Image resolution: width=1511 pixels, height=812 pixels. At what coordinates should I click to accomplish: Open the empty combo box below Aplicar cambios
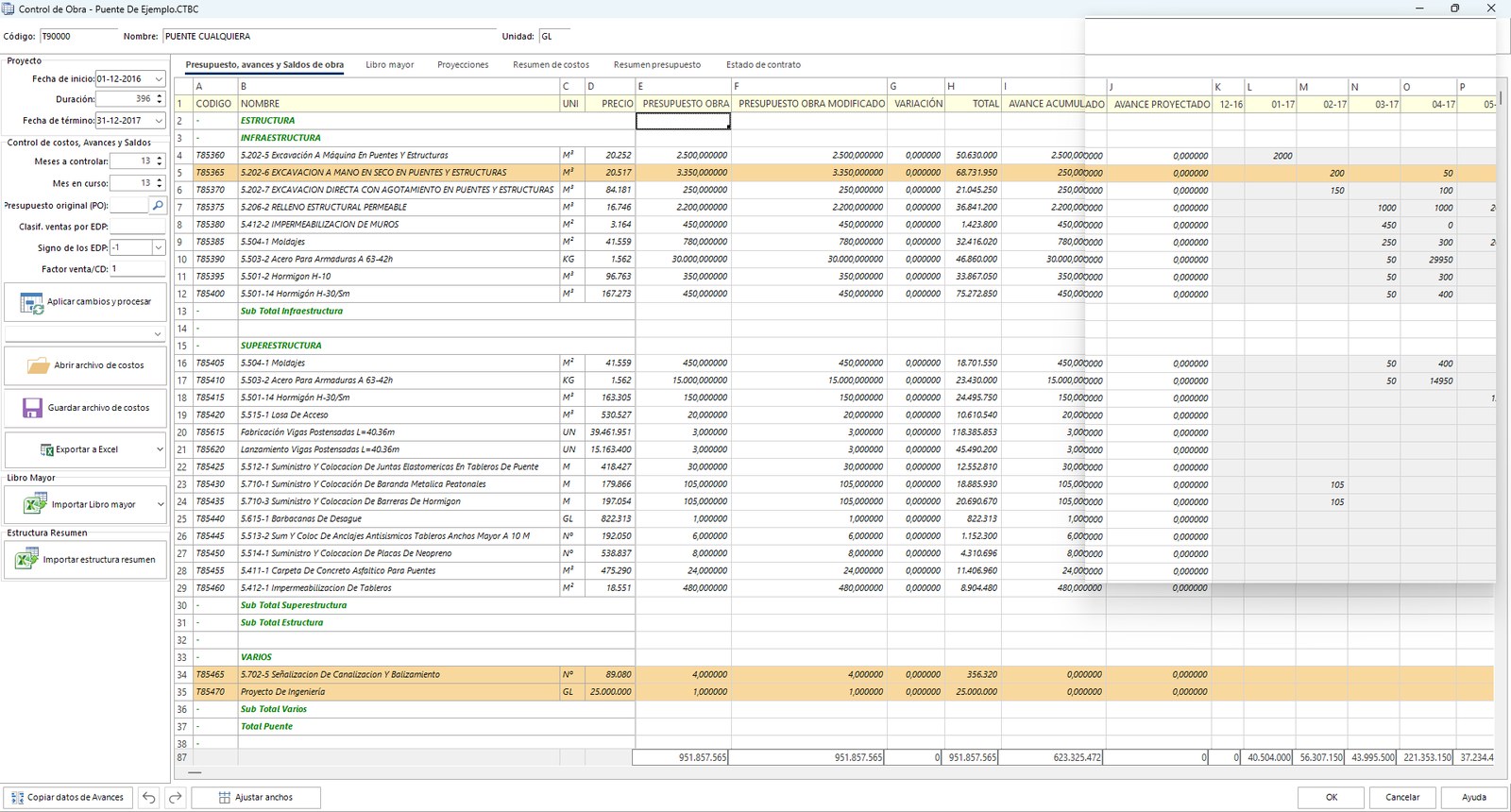(86, 333)
